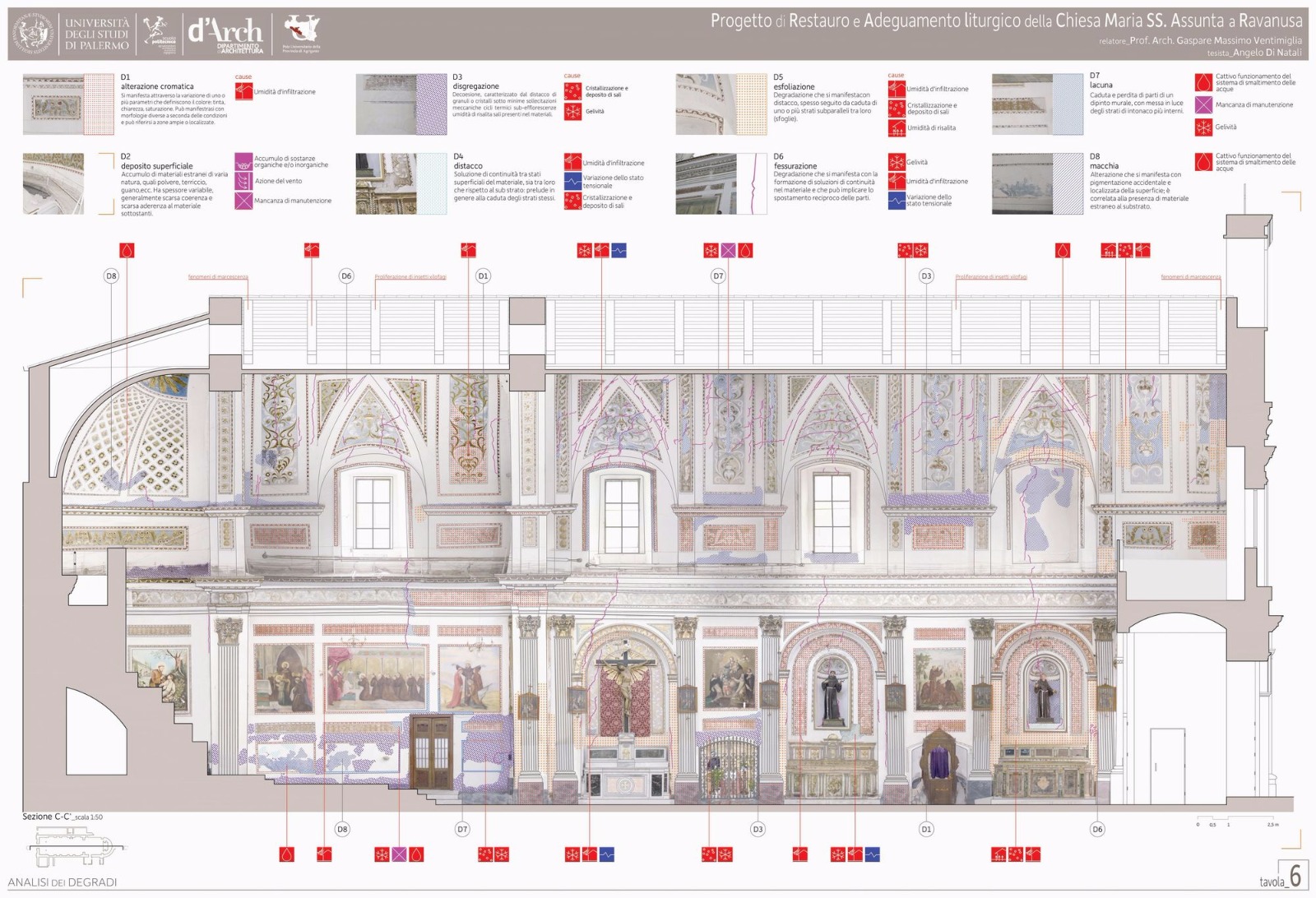Click the d'Arch department logo
Screen dimensions: 1316x898
tap(225, 35)
